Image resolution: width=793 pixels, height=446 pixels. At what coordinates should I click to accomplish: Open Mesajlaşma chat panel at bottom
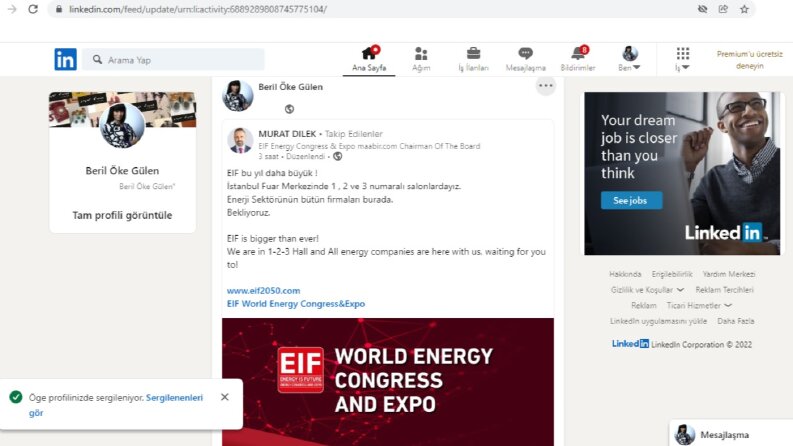coord(731,434)
